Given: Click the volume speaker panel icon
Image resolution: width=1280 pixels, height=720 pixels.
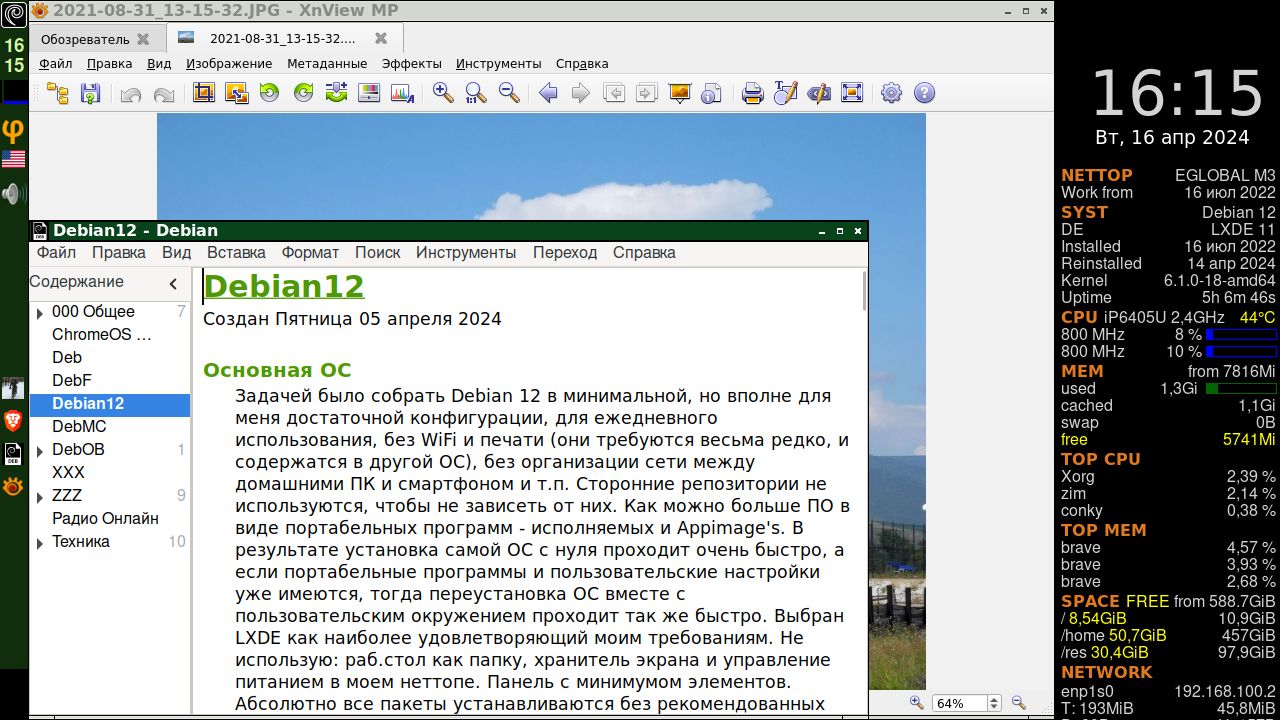Looking at the screenshot, I should 13,193.
